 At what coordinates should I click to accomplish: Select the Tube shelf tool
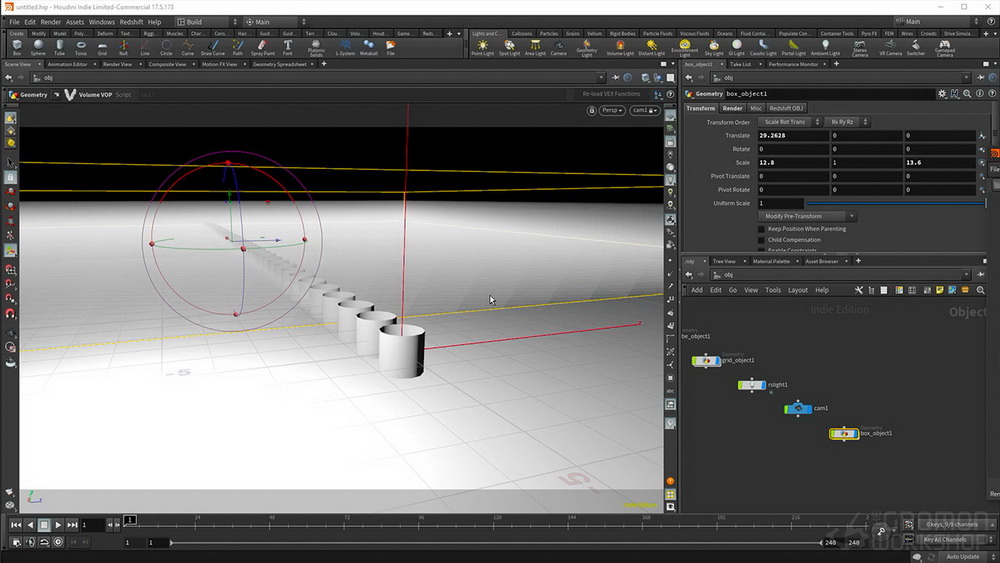point(59,48)
